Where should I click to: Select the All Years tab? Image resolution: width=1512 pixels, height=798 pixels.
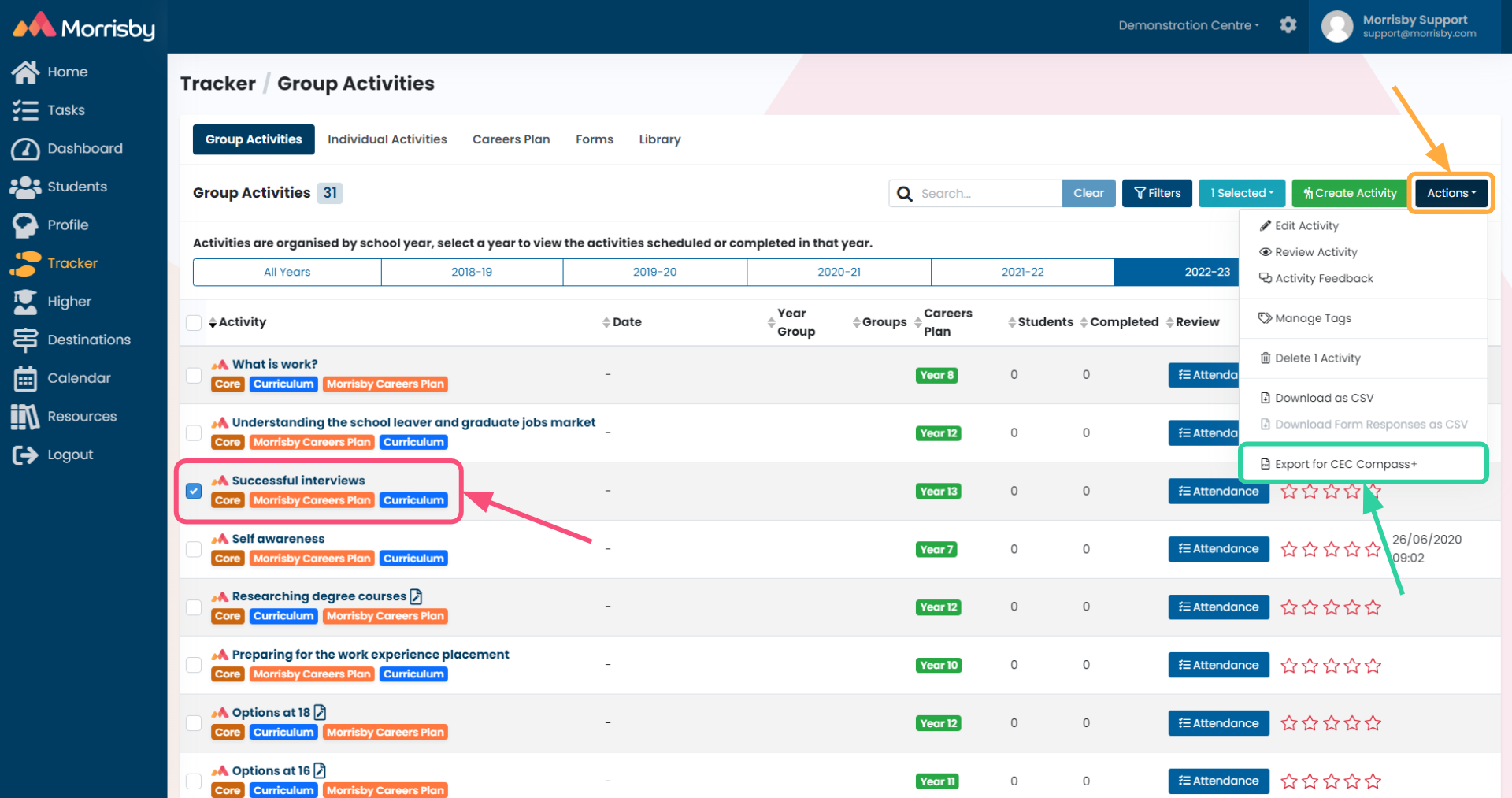[x=287, y=272]
